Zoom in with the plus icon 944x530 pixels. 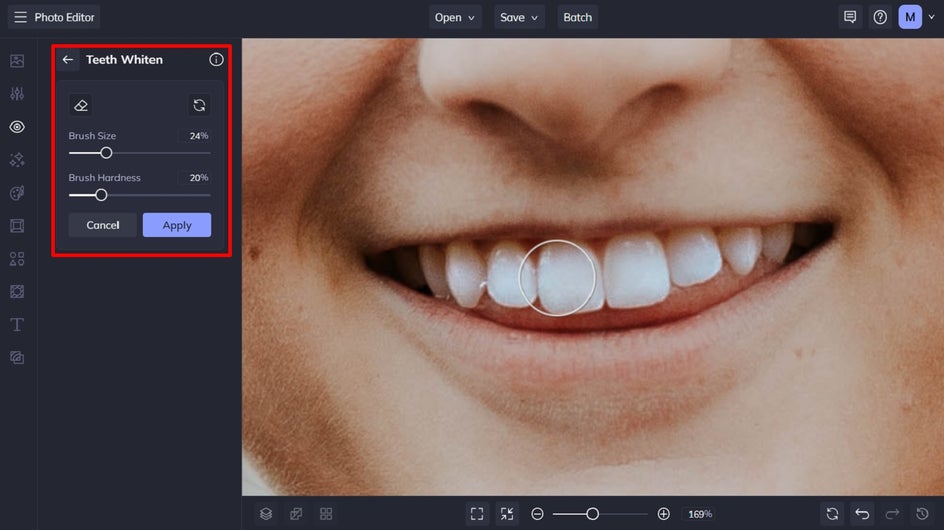(x=663, y=514)
